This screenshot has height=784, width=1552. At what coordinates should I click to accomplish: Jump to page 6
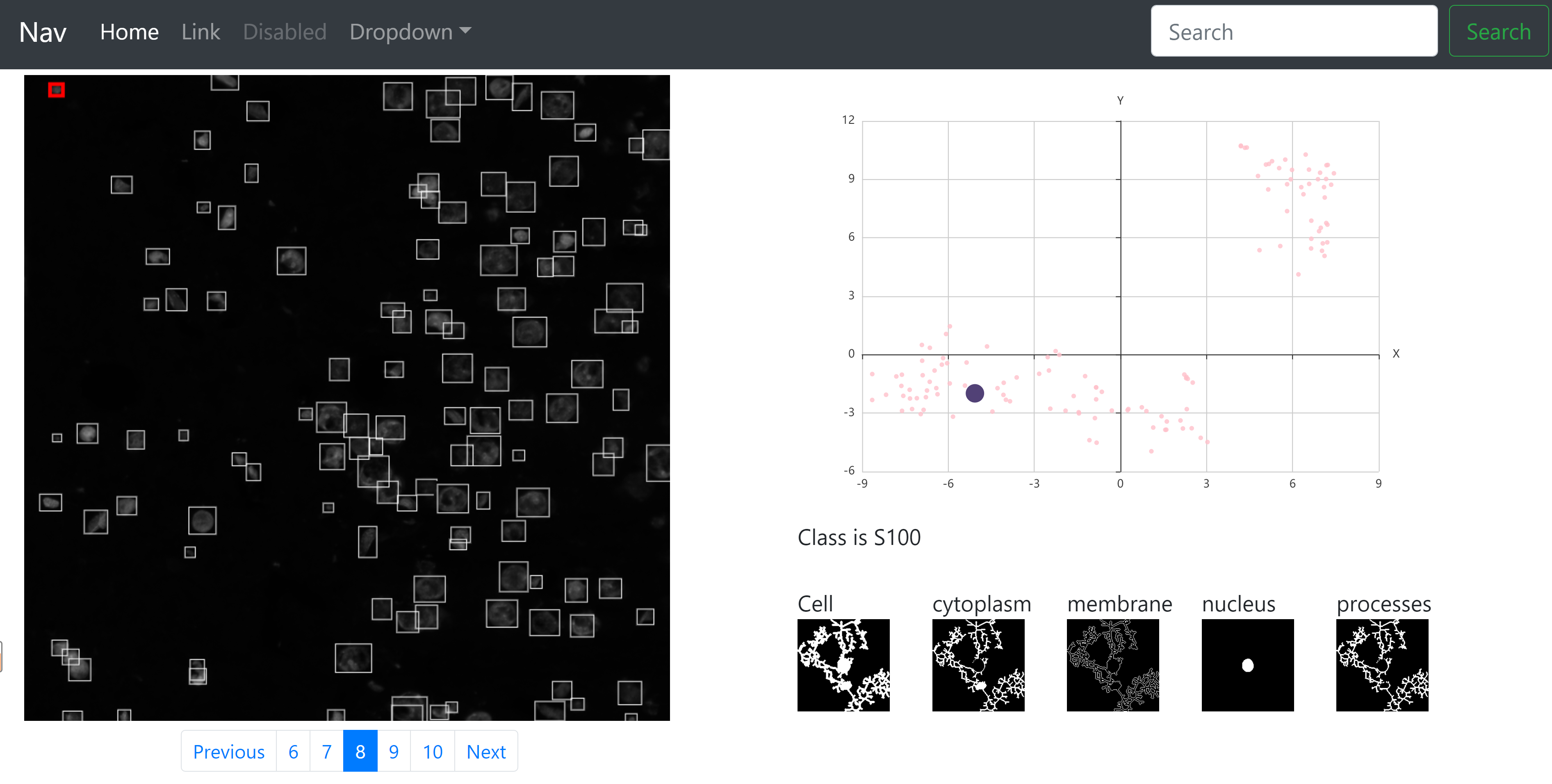(294, 751)
